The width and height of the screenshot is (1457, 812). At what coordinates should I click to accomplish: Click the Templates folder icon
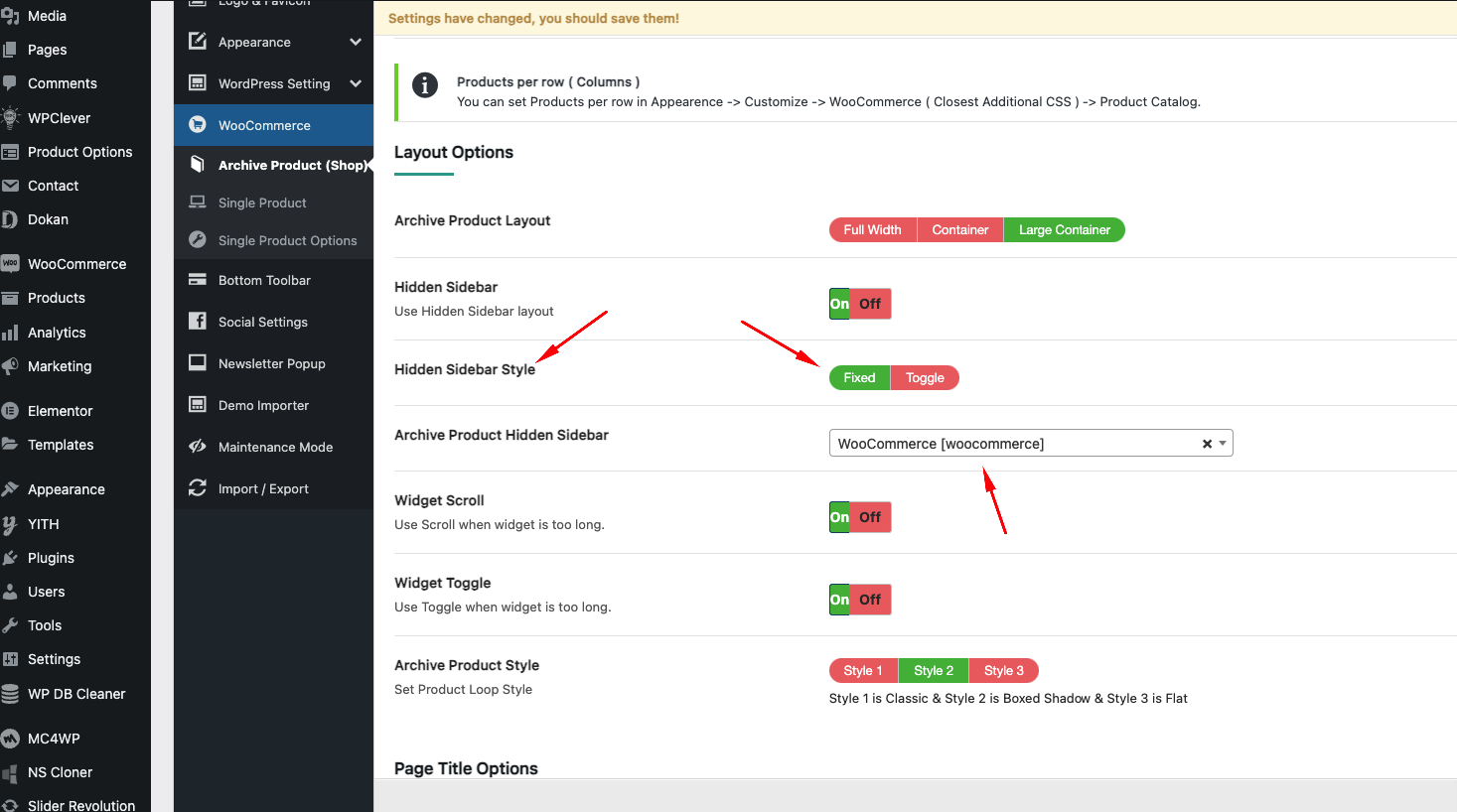[x=10, y=445]
